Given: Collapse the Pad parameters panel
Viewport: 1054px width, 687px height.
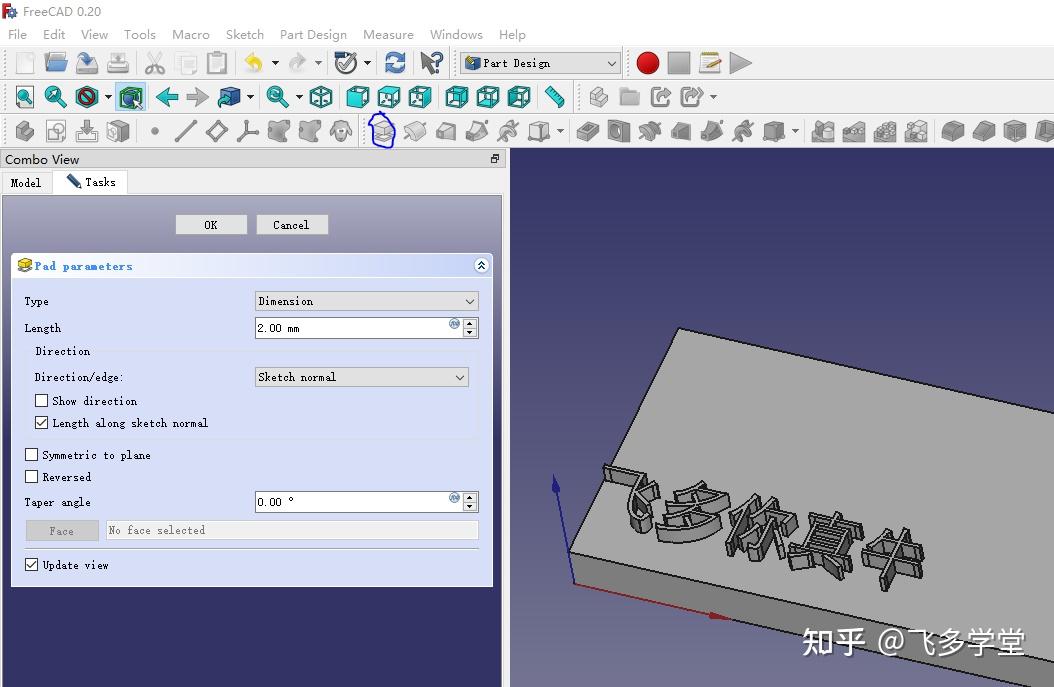Looking at the screenshot, I should [481, 266].
